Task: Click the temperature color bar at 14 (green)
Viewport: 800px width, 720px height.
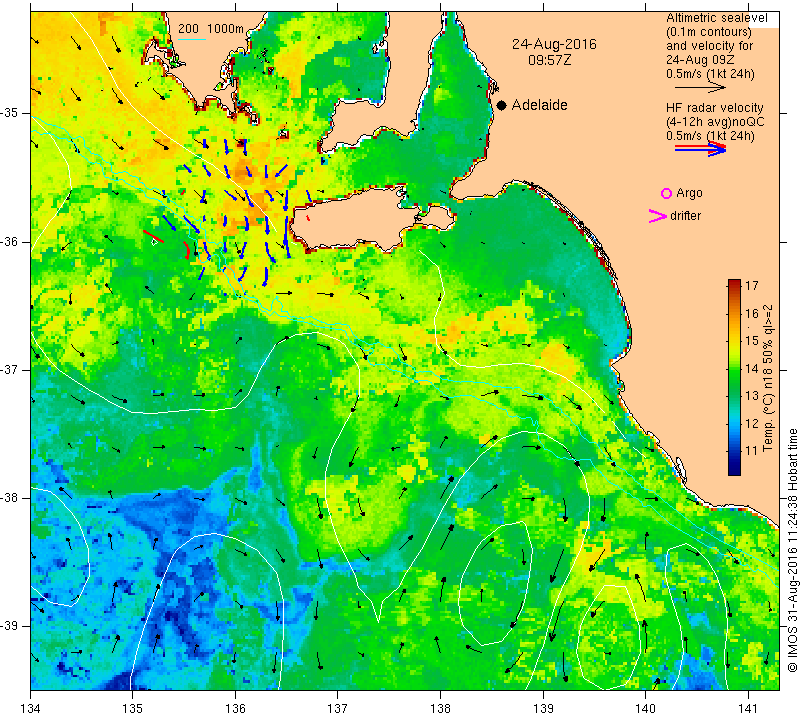Action: pos(734,368)
